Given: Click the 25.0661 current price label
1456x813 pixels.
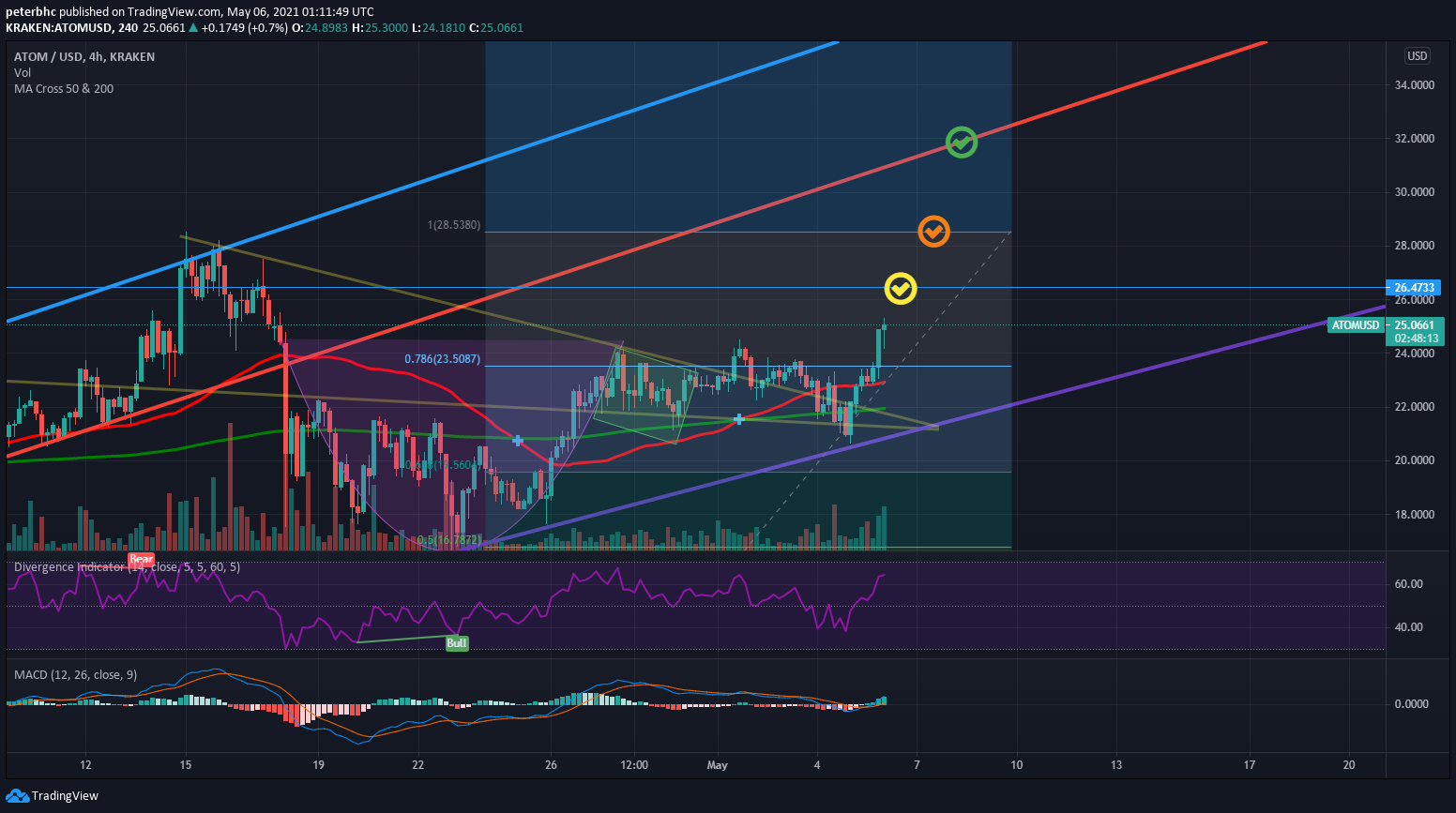Looking at the screenshot, I should 1415,325.
